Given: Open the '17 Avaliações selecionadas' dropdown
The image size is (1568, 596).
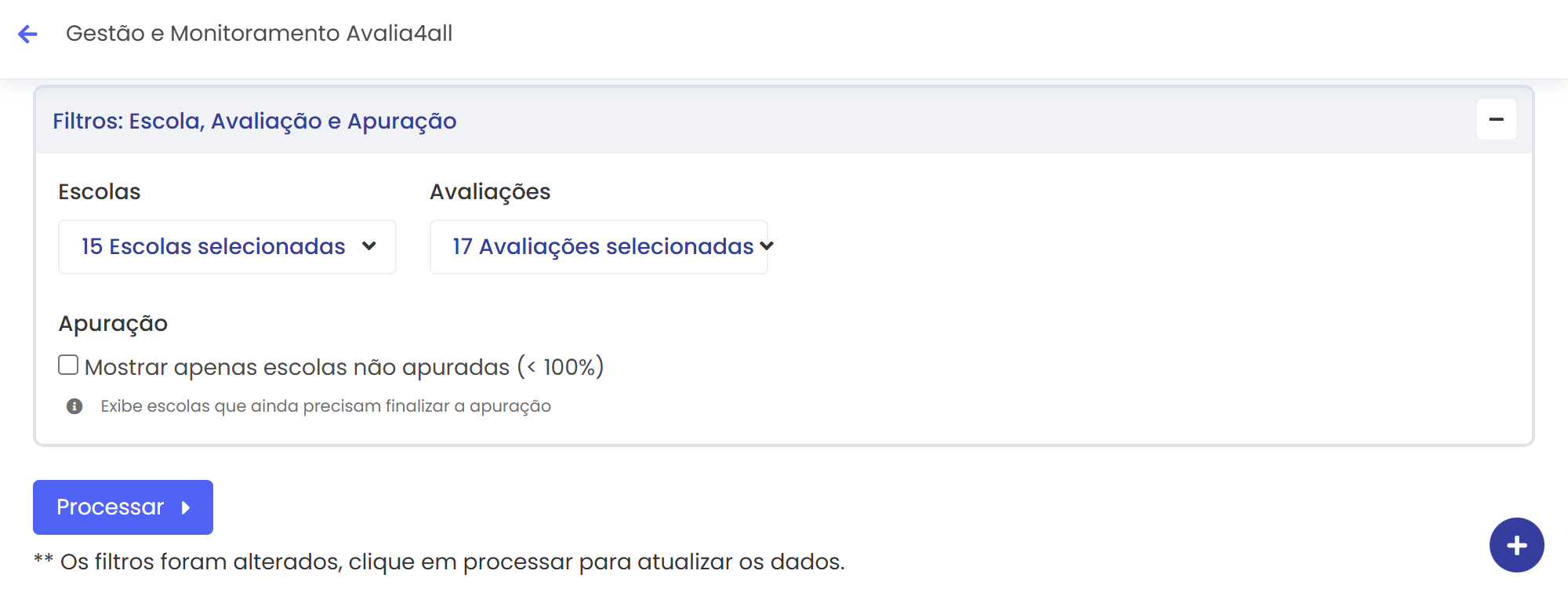Looking at the screenshot, I should (598, 247).
